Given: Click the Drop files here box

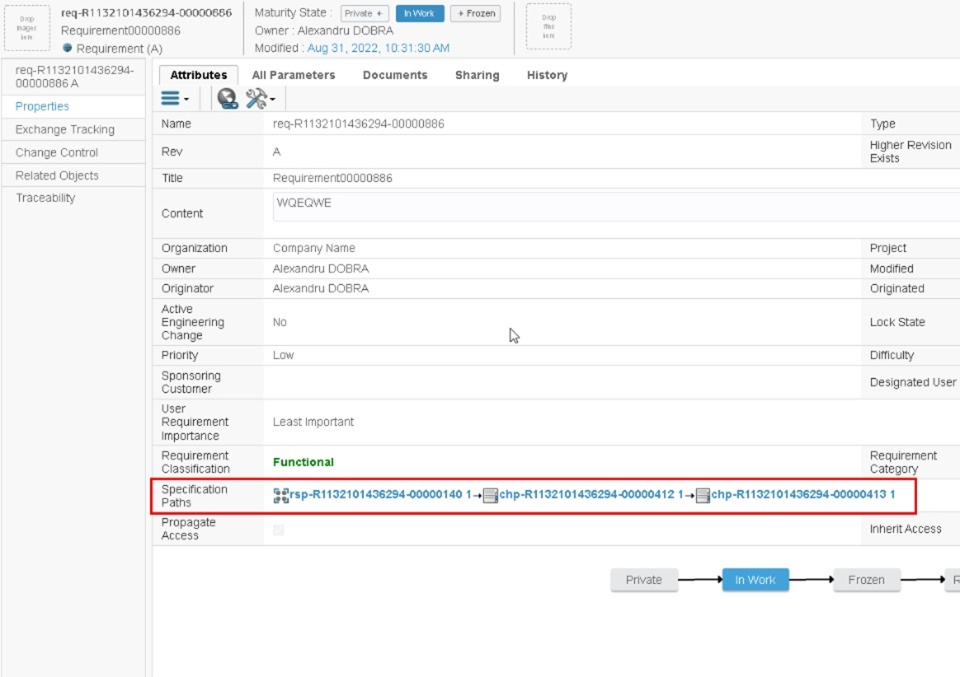Looking at the screenshot, I should [x=549, y=25].
